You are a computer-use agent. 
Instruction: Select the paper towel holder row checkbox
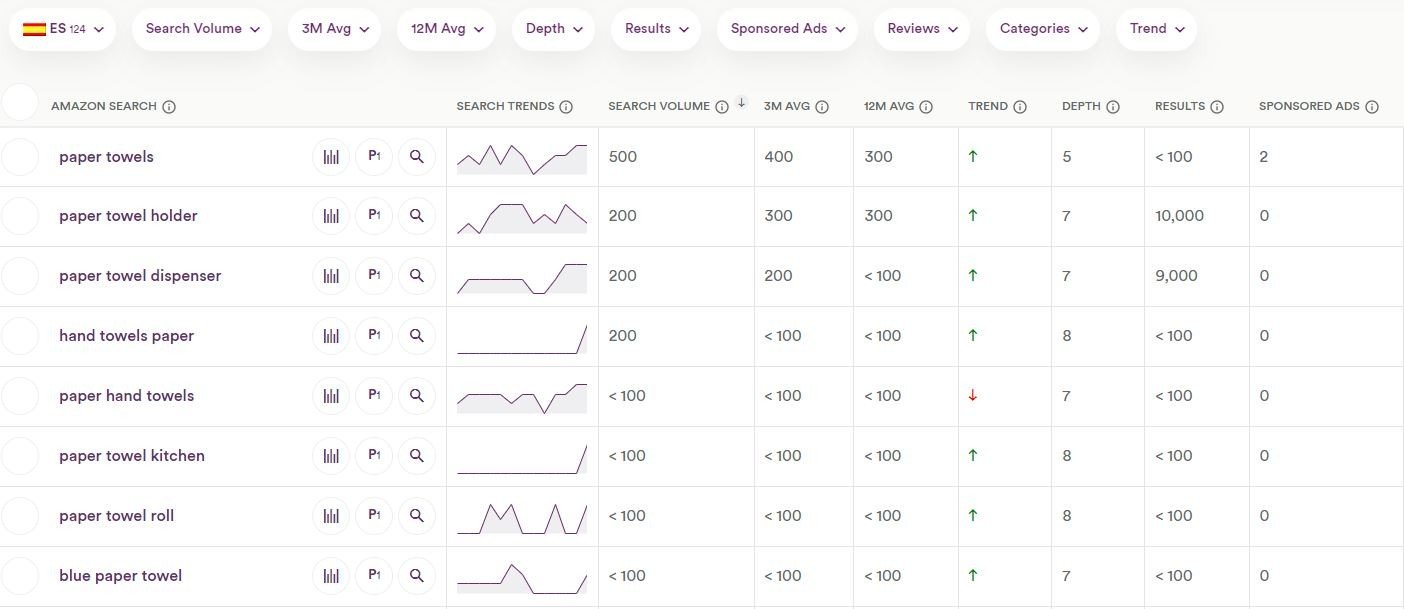(20, 216)
